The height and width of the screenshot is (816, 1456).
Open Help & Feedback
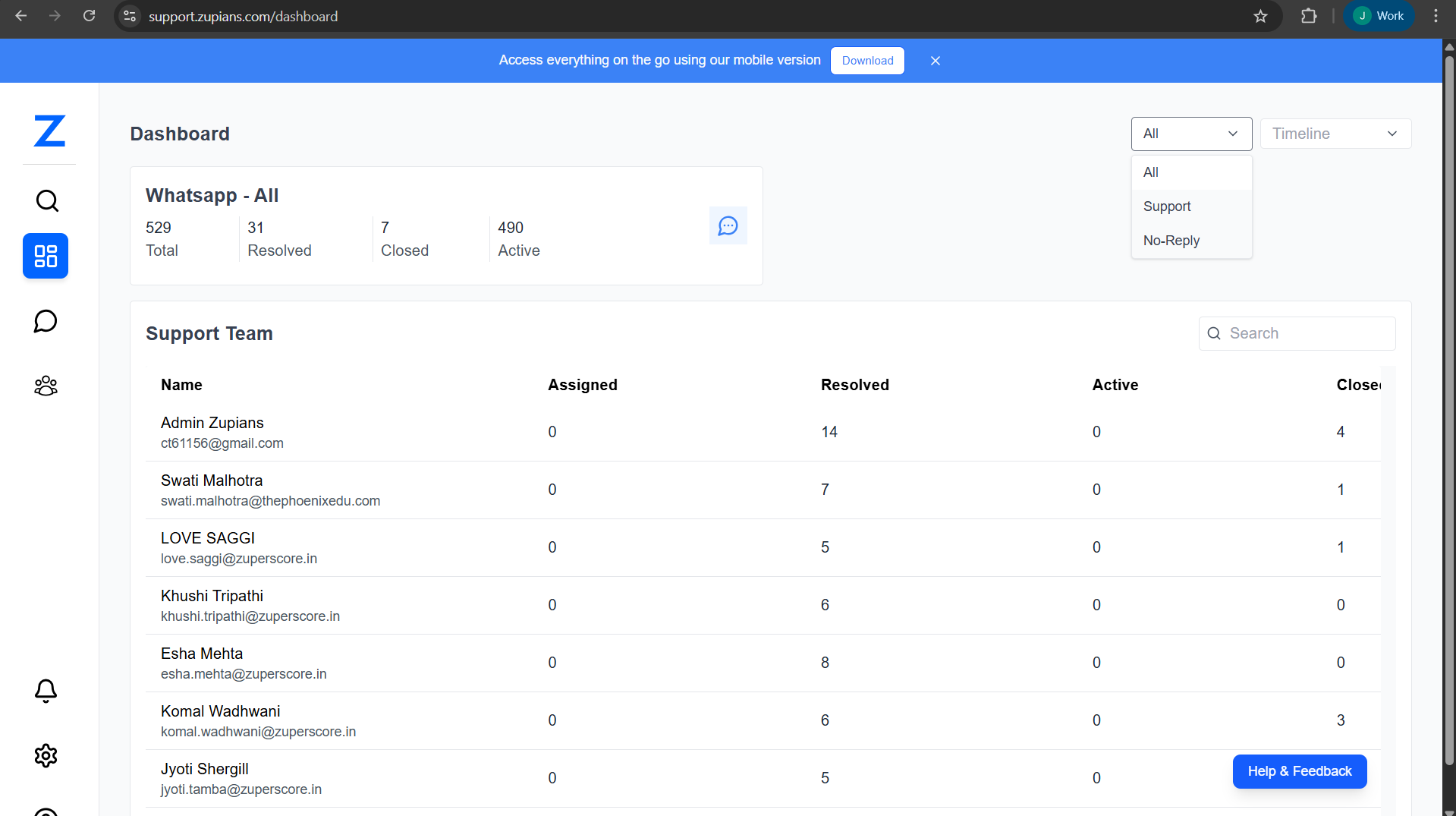(1299, 770)
